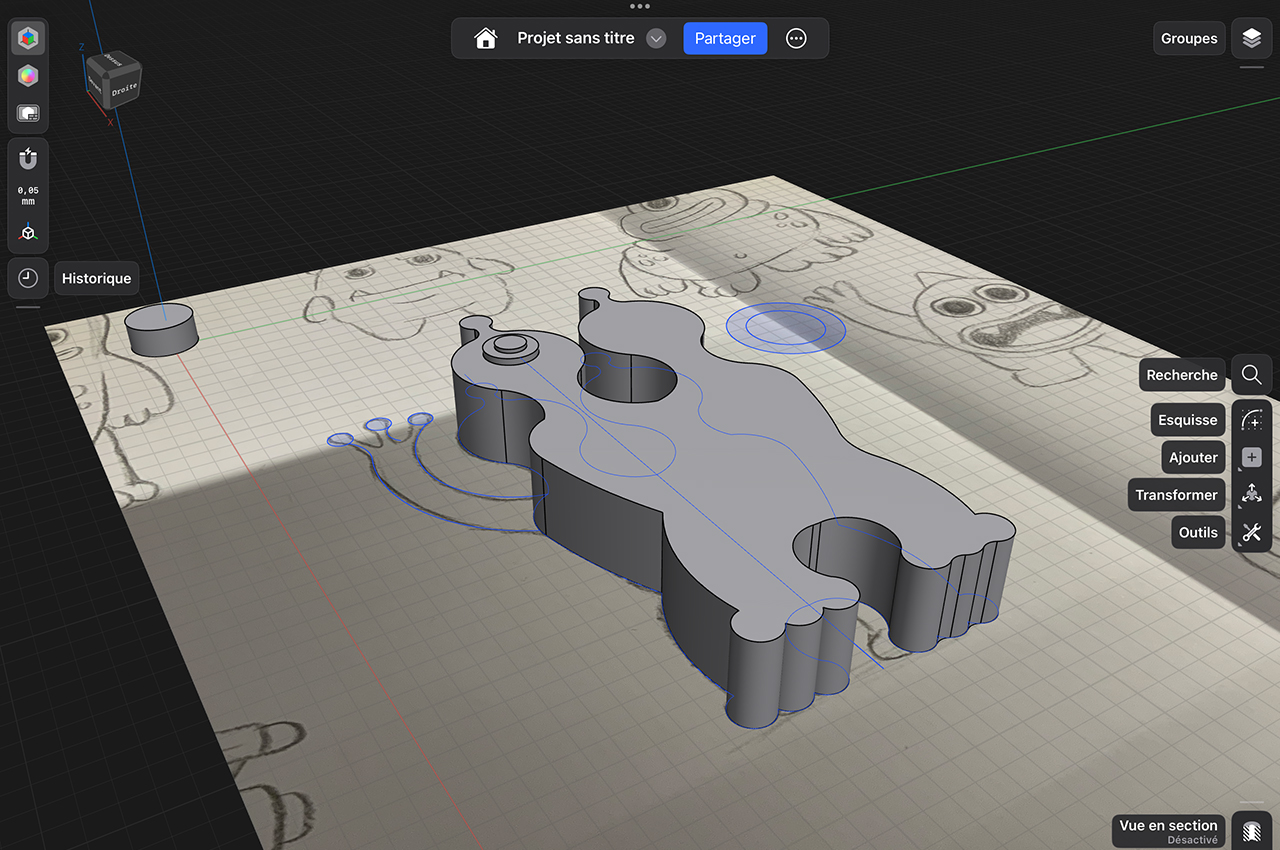Select the Recherche menu label
This screenshot has height=850, width=1280.
1182,375
